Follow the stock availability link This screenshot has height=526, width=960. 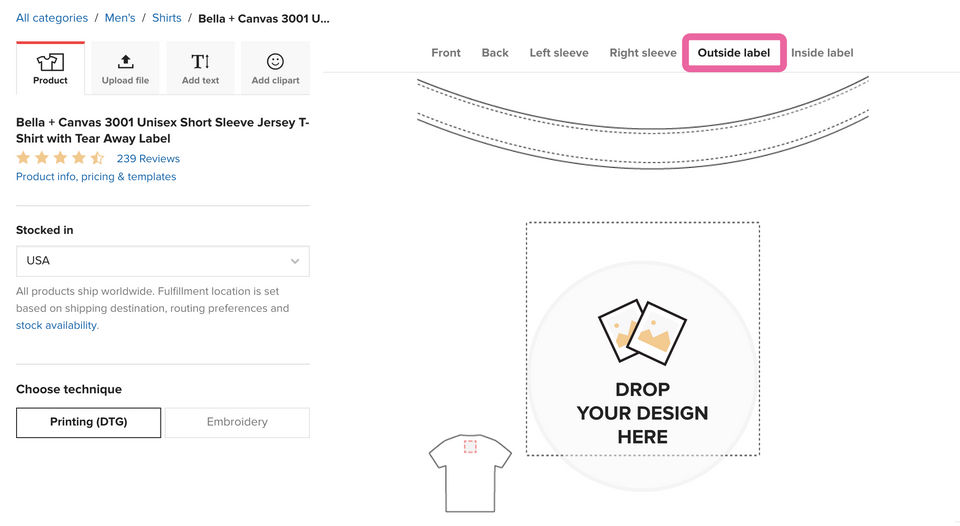pyautogui.click(x=56, y=325)
